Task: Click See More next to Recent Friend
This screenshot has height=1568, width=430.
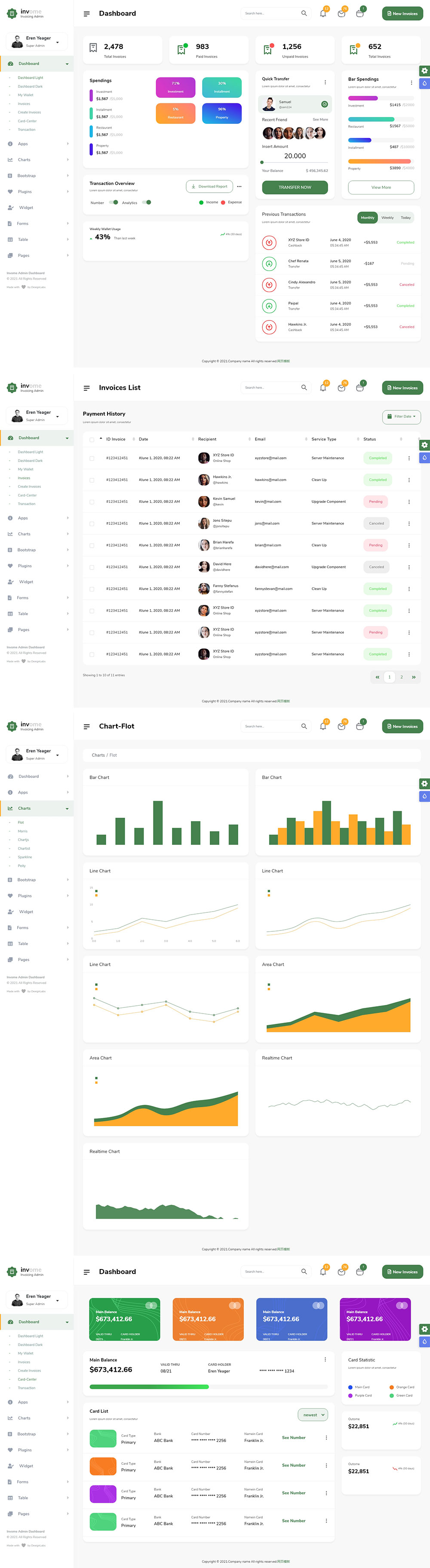Action: (320, 119)
